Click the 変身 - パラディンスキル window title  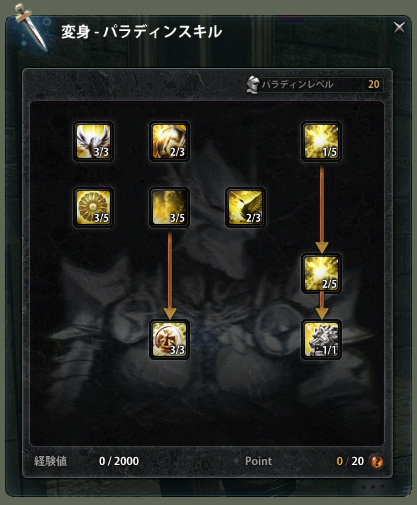coord(141,32)
